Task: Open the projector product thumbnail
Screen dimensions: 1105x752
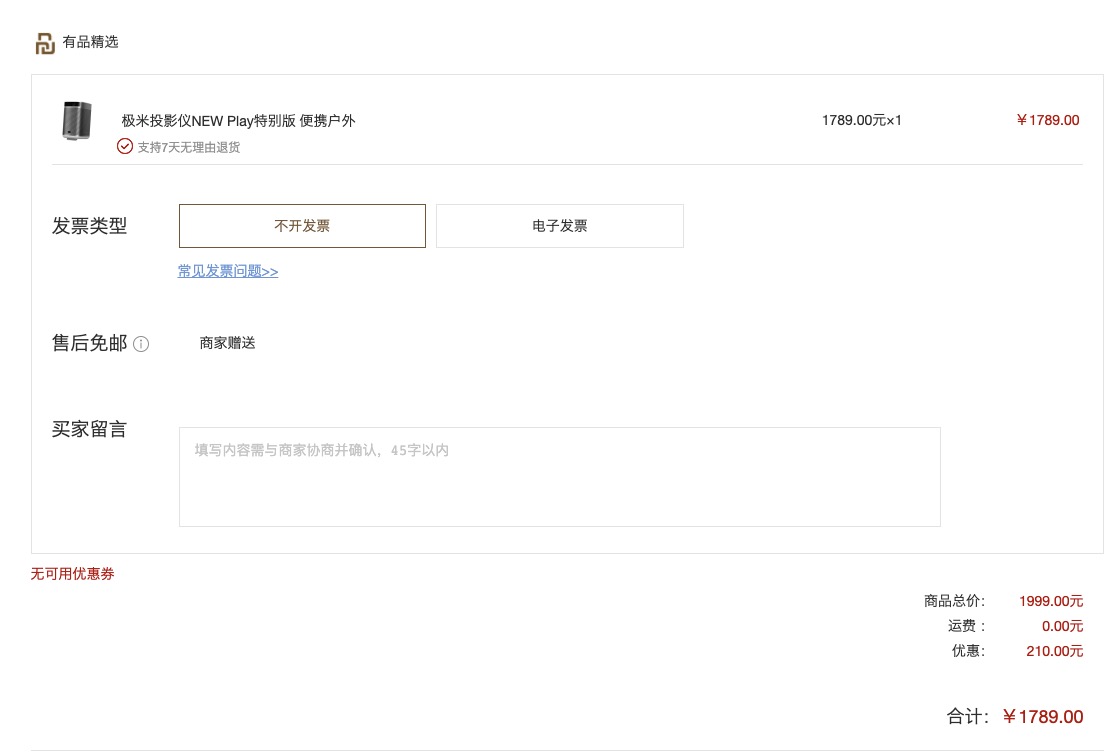Action: click(77, 121)
